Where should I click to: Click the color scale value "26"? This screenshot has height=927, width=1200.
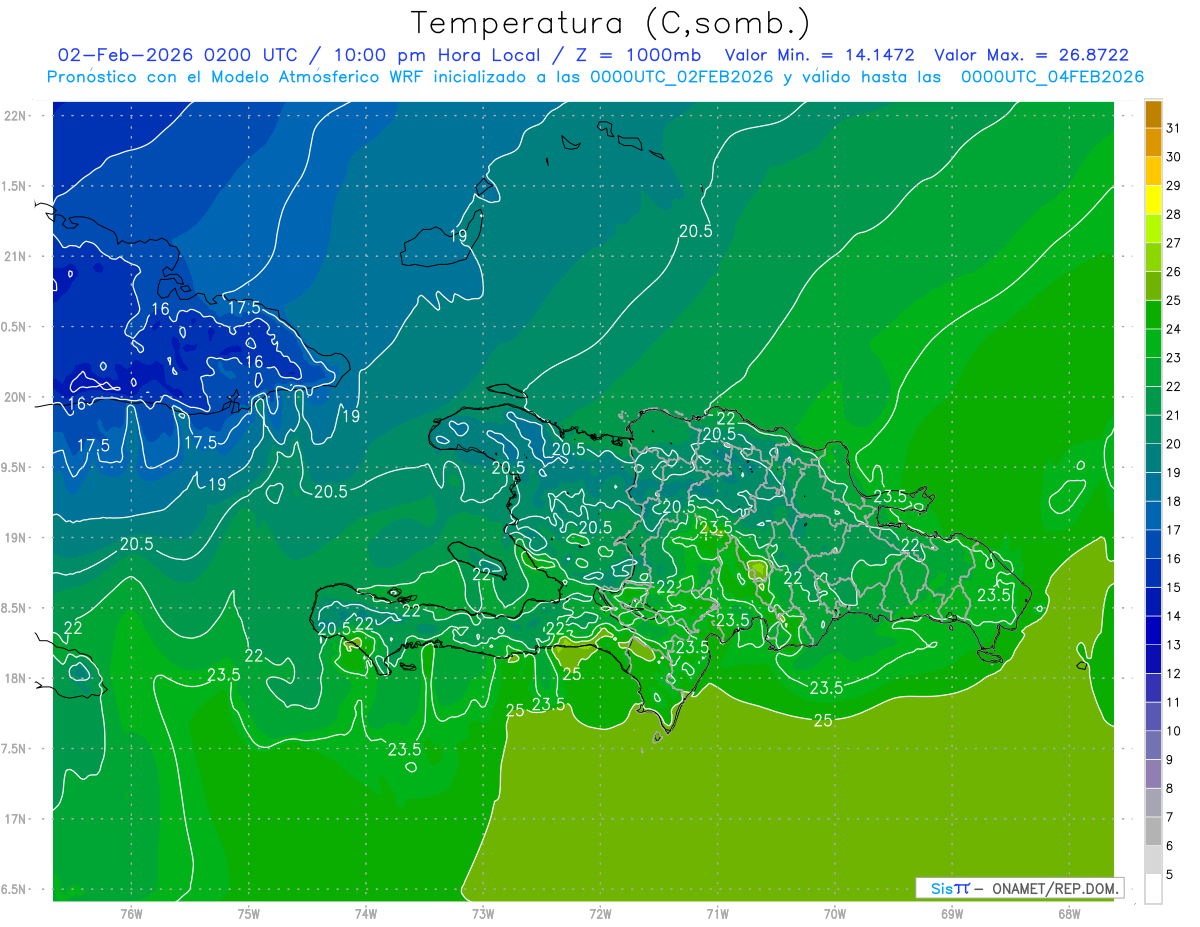[1174, 272]
